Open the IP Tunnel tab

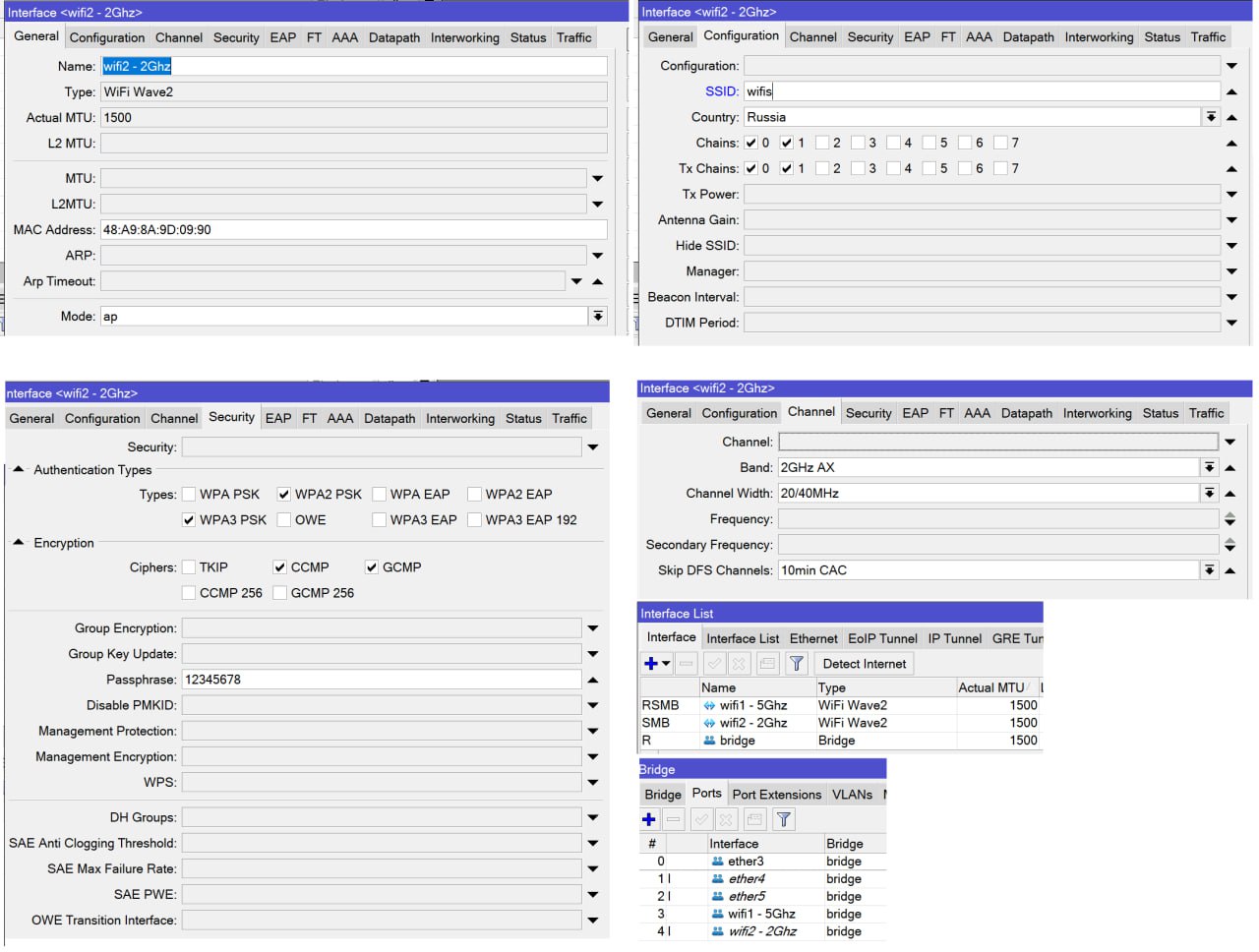pyautogui.click(x=954, y=638)
